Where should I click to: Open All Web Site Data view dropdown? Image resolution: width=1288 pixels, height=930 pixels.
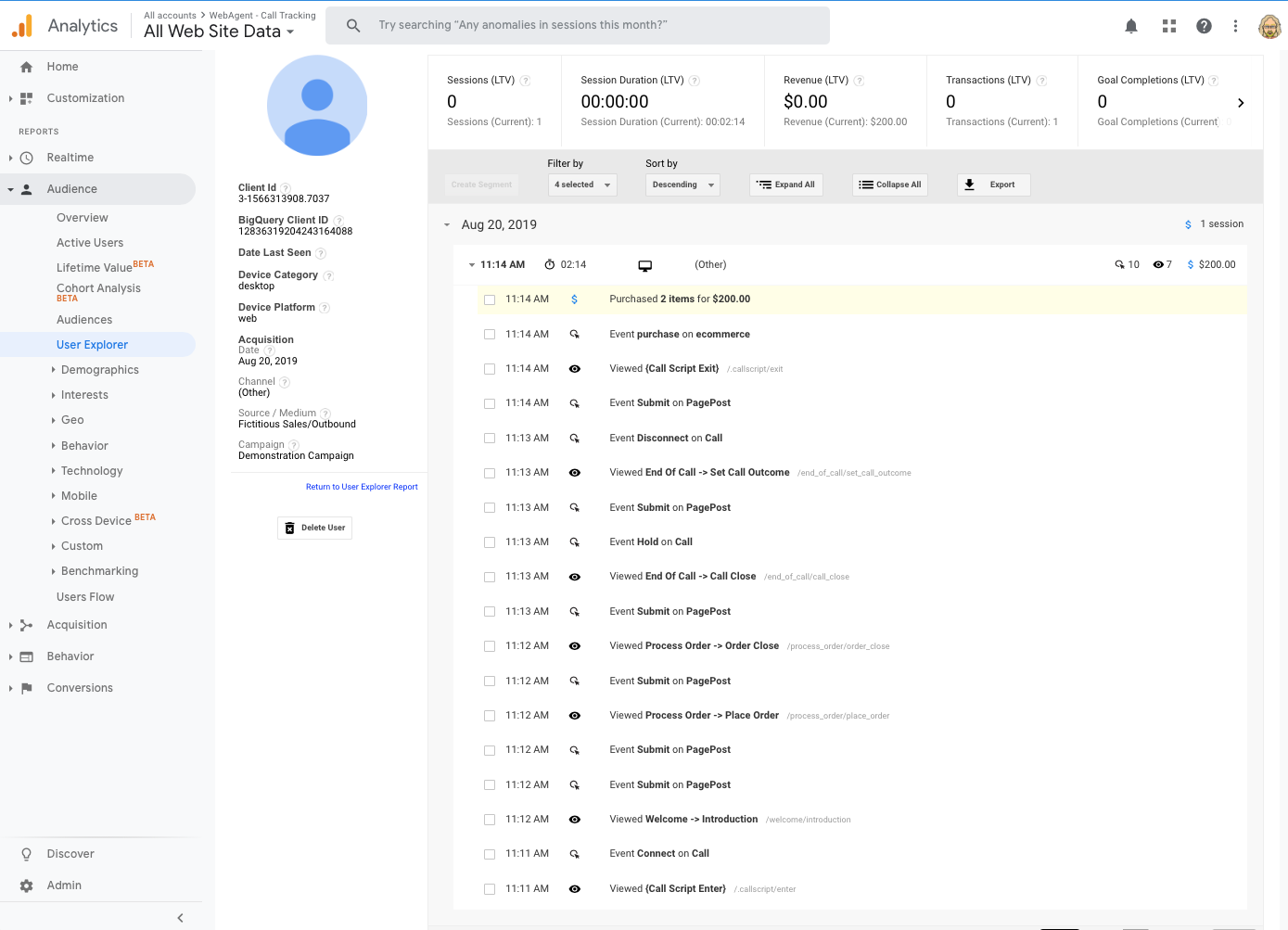point(219,32)
